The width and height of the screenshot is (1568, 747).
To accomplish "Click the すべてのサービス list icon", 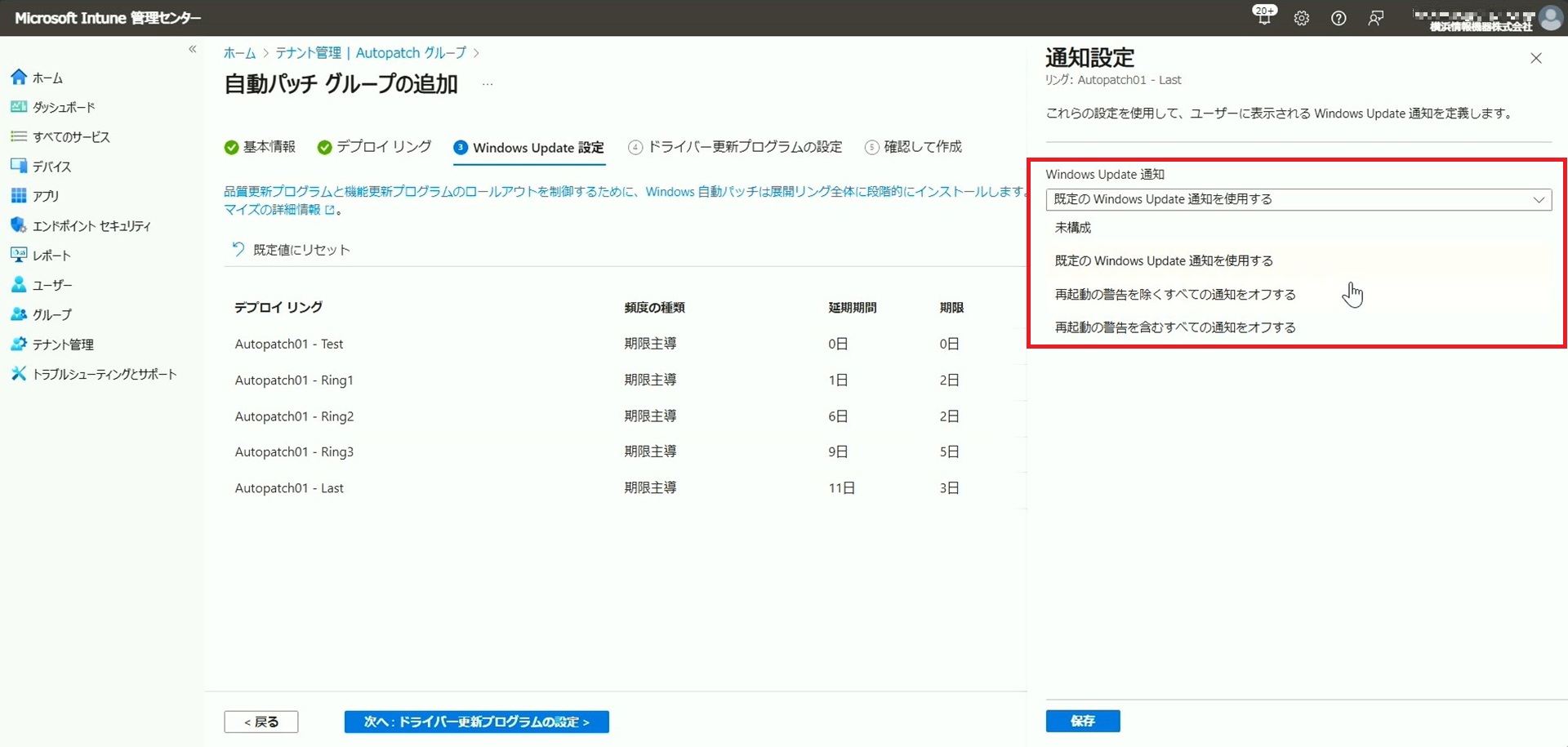I will click(19, 136).
